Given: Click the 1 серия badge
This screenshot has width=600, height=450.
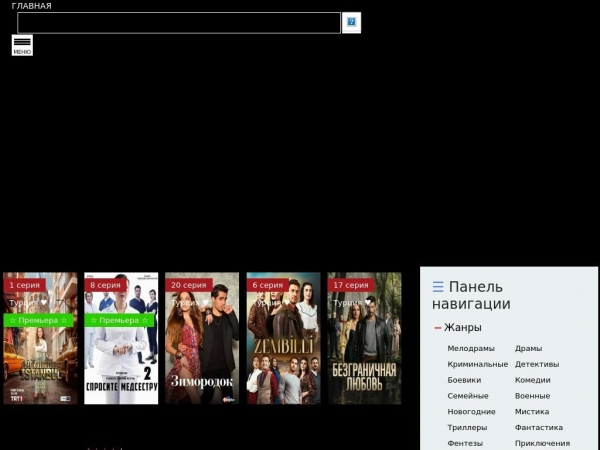Looking at the screenshot, I should [24, 285].
